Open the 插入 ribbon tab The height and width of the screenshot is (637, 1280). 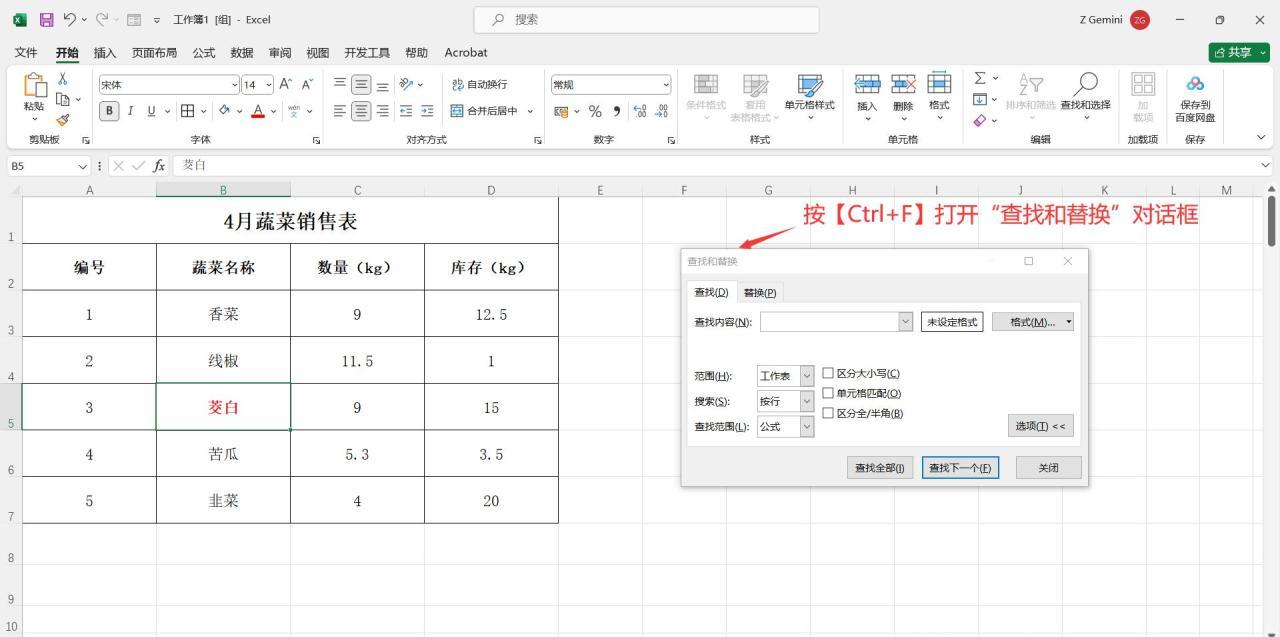pyautogui.click(x=105, y=53)
